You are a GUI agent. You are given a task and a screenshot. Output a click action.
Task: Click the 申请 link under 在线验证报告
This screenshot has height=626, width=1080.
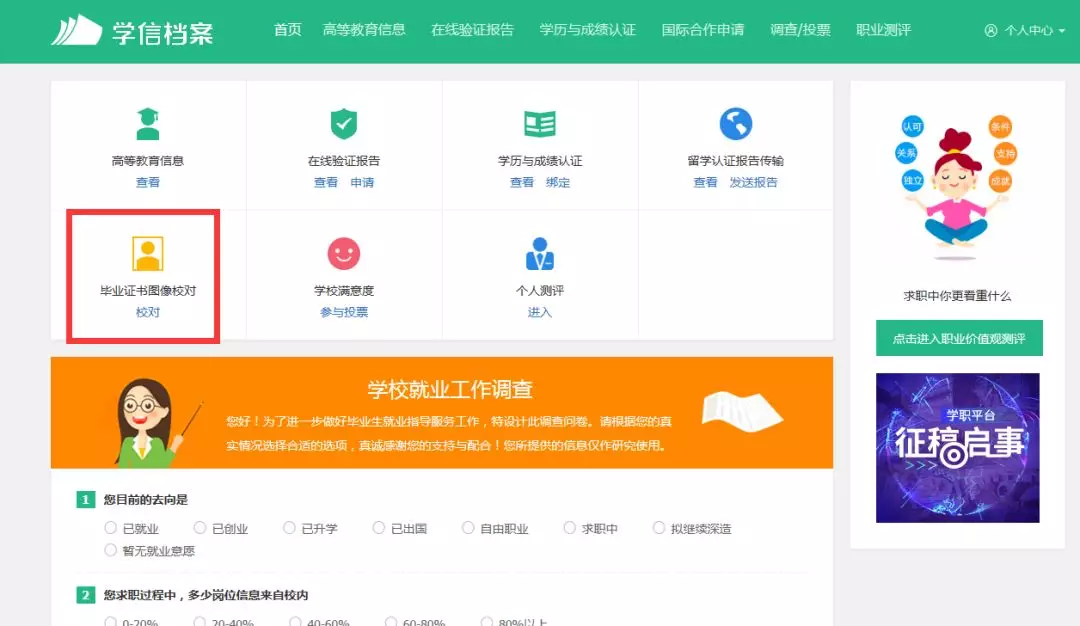coord(362,183)
